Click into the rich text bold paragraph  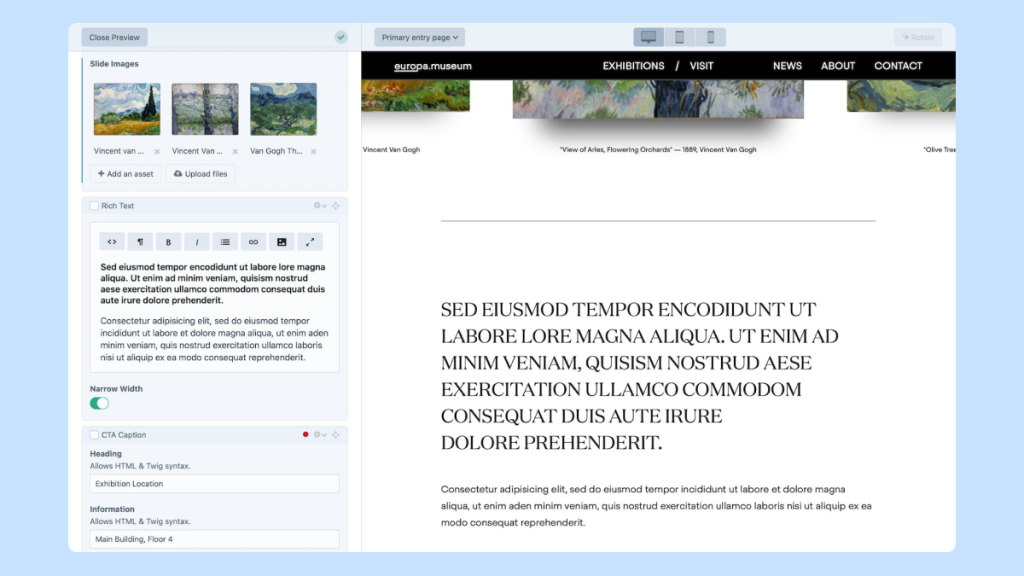click(213, 283)
